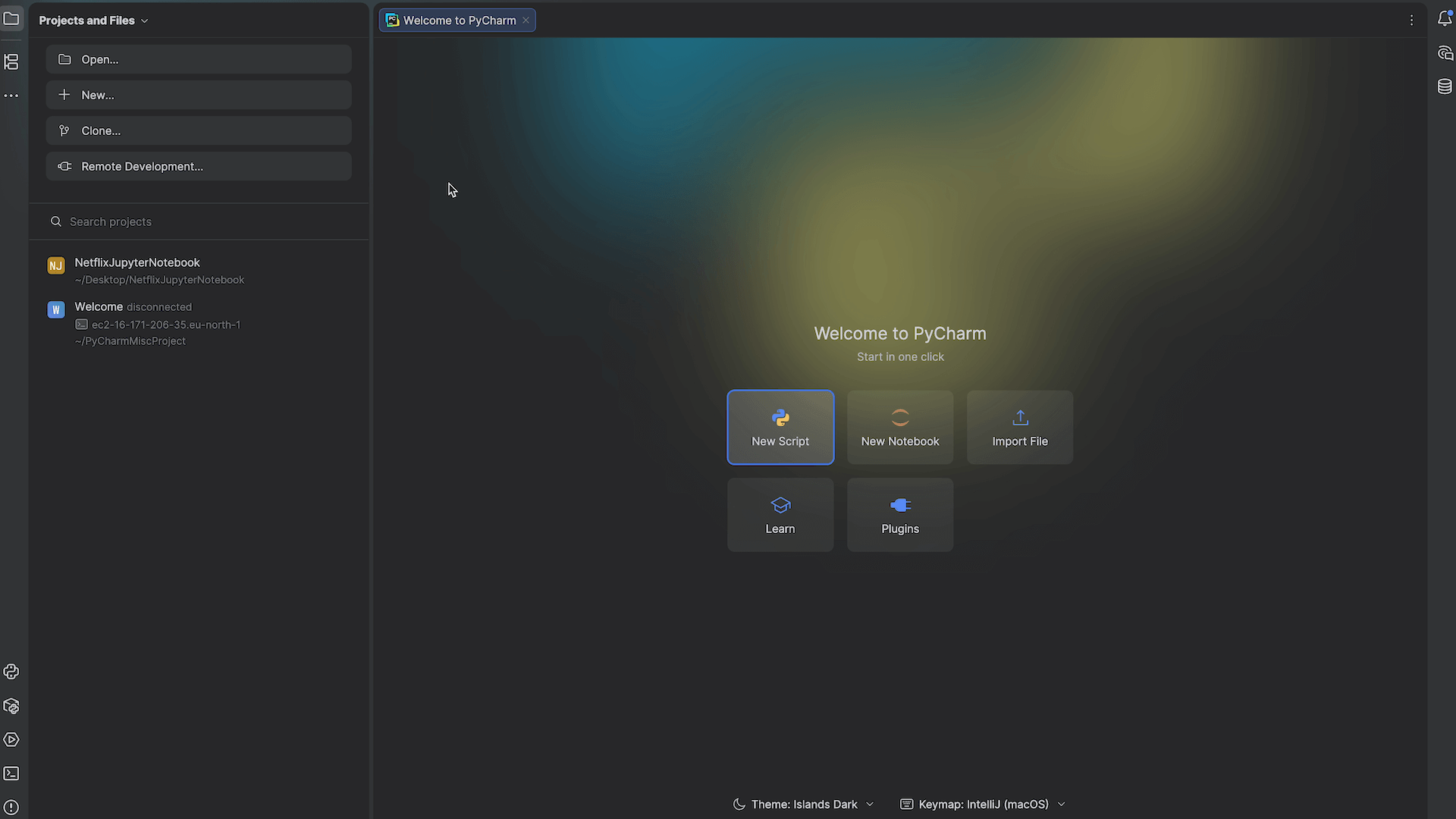1456x819 pixels.
Task: Open the Structure tool window icon
Action: tap(11, 62)
